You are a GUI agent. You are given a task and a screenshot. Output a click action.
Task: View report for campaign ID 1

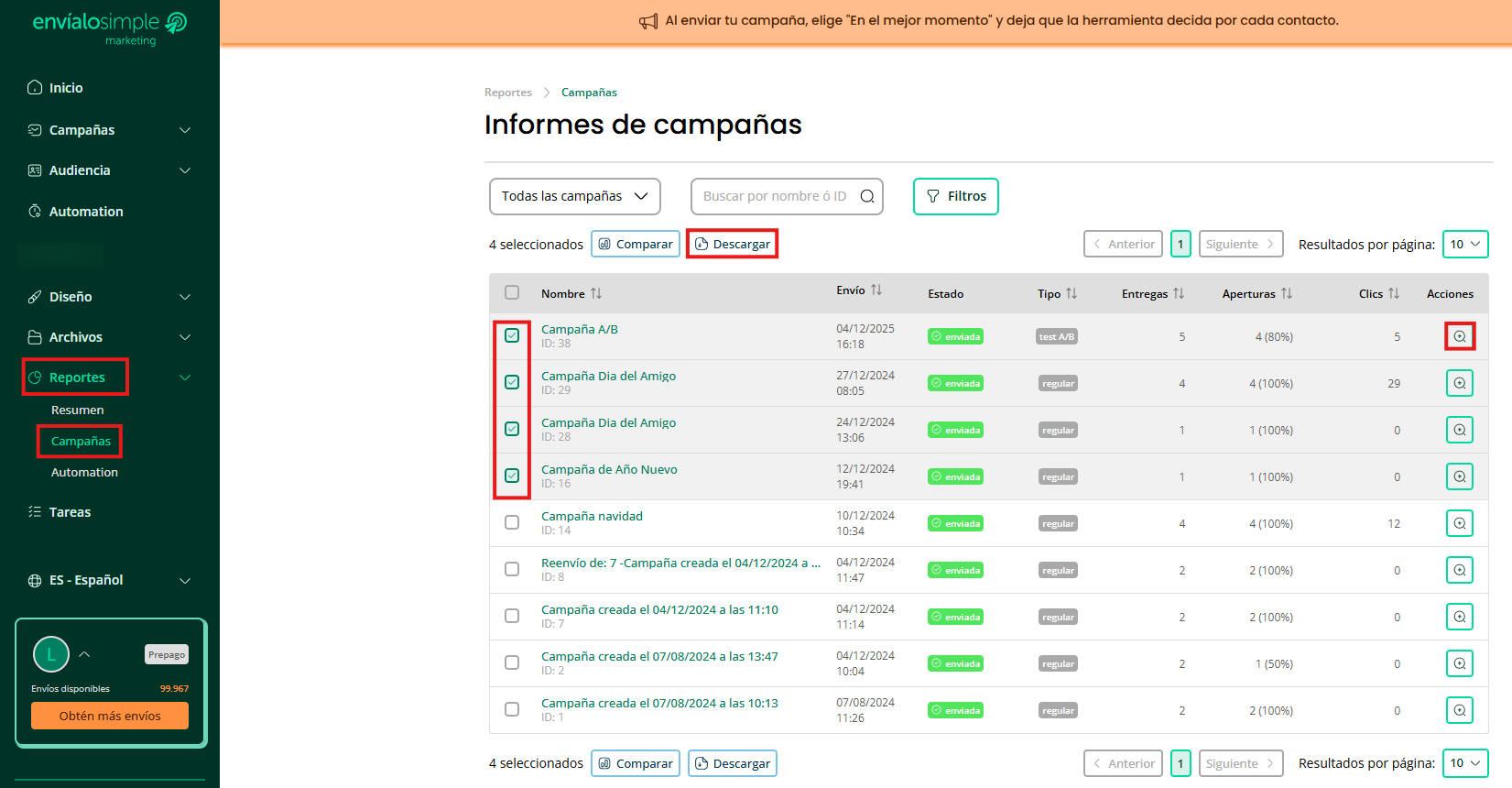coord(1460,710)
